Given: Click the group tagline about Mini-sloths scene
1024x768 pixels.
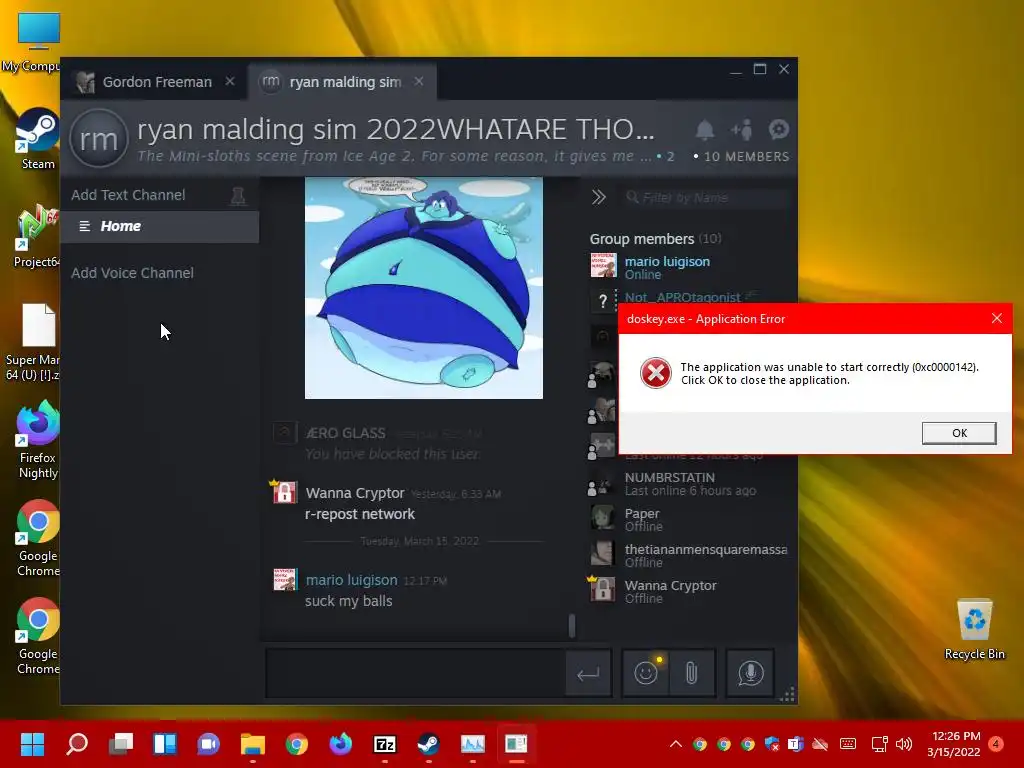Looking at the screenshot, I should (394, 156).
